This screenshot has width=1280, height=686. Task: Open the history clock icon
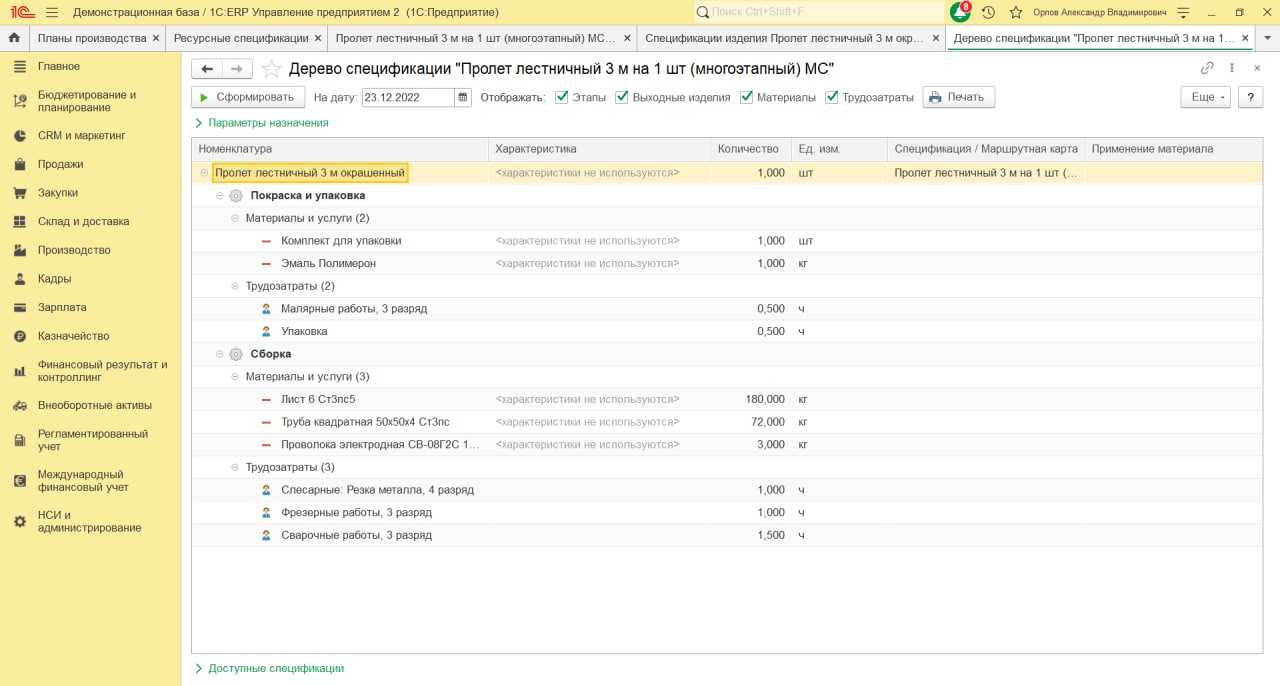click(x=988, y=12)
